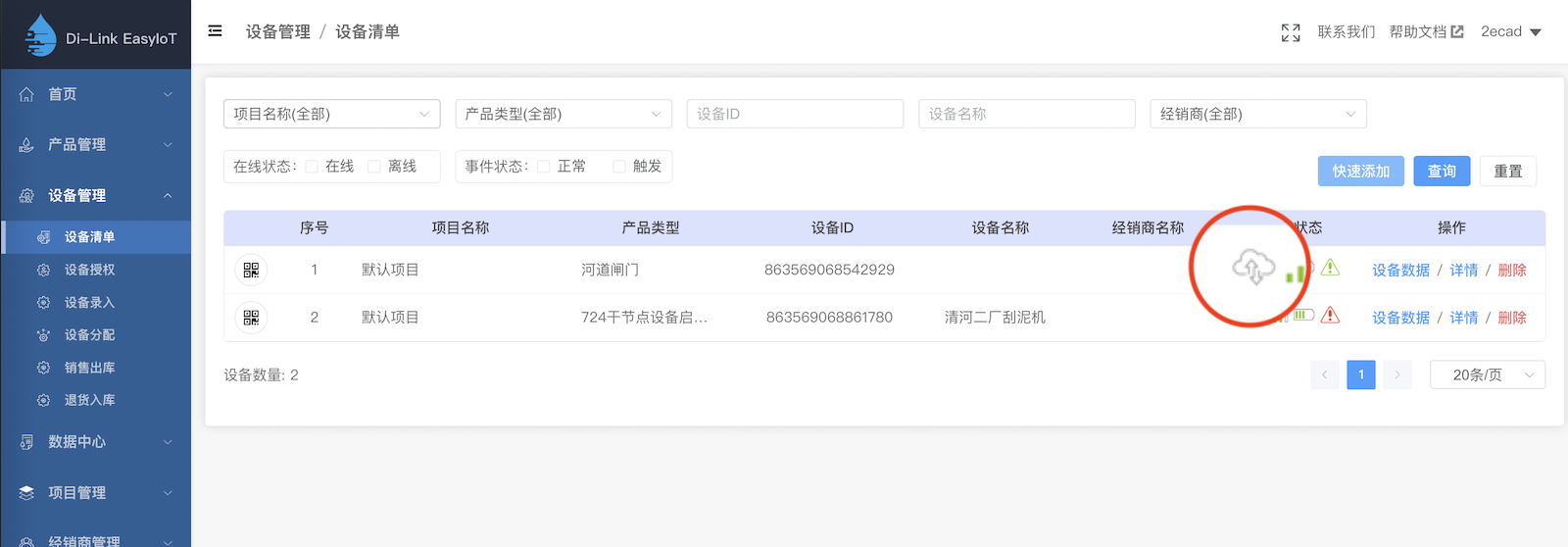Select page 1 in pagination
This screenshot has width=1568, height=547.
[1361, 374]
